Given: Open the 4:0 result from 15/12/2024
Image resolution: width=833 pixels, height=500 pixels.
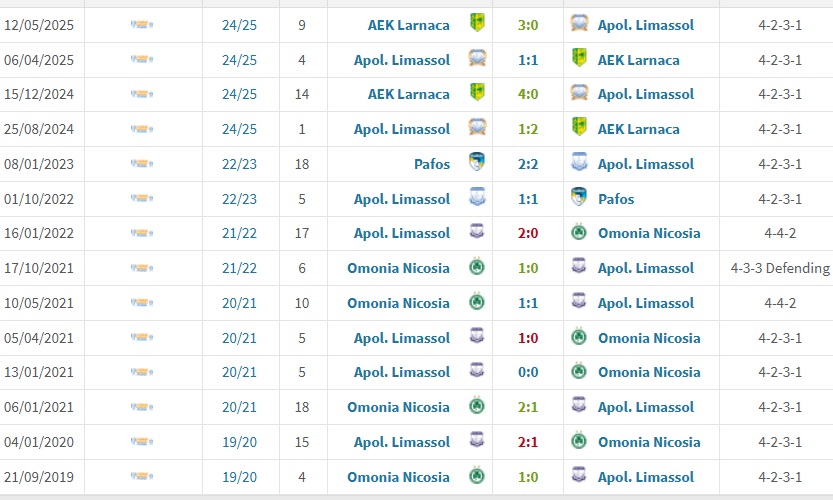Looking at the screenshot, I should click(526, 94).
